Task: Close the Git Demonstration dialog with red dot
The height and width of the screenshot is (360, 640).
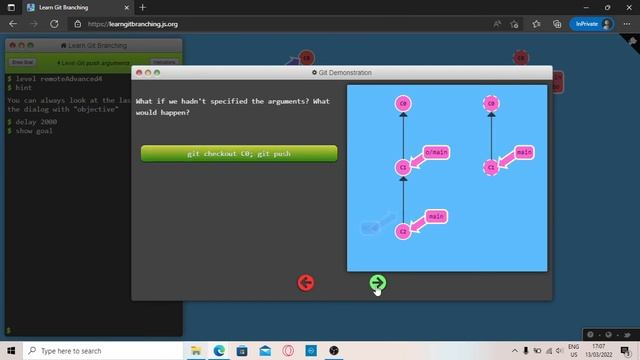Action: (x=139, y=72)
